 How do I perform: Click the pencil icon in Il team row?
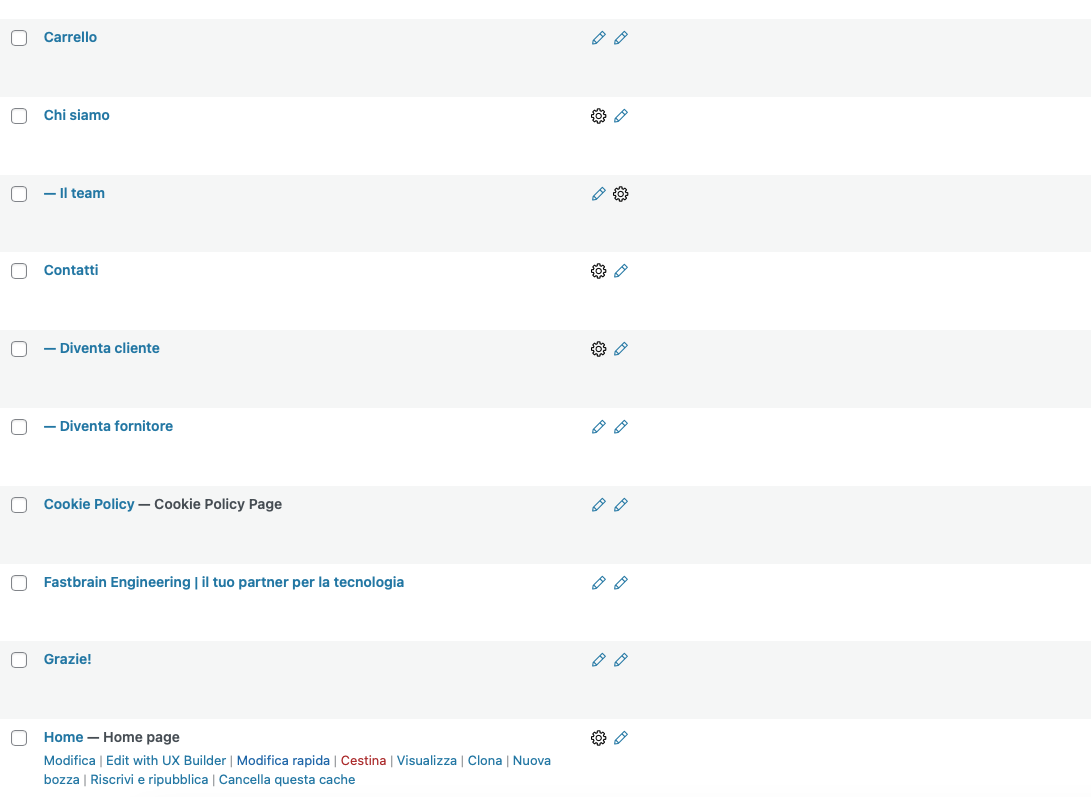(598, 194)
